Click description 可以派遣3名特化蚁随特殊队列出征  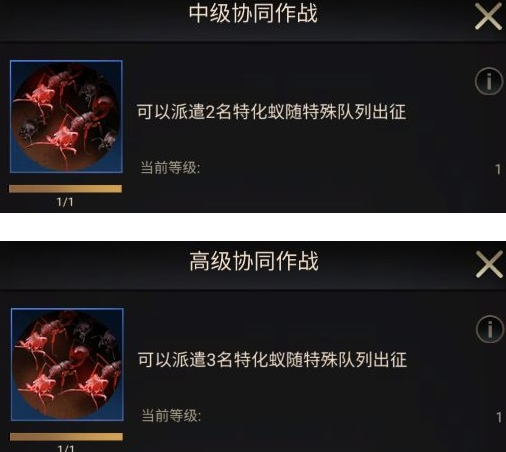pos(272,360)
